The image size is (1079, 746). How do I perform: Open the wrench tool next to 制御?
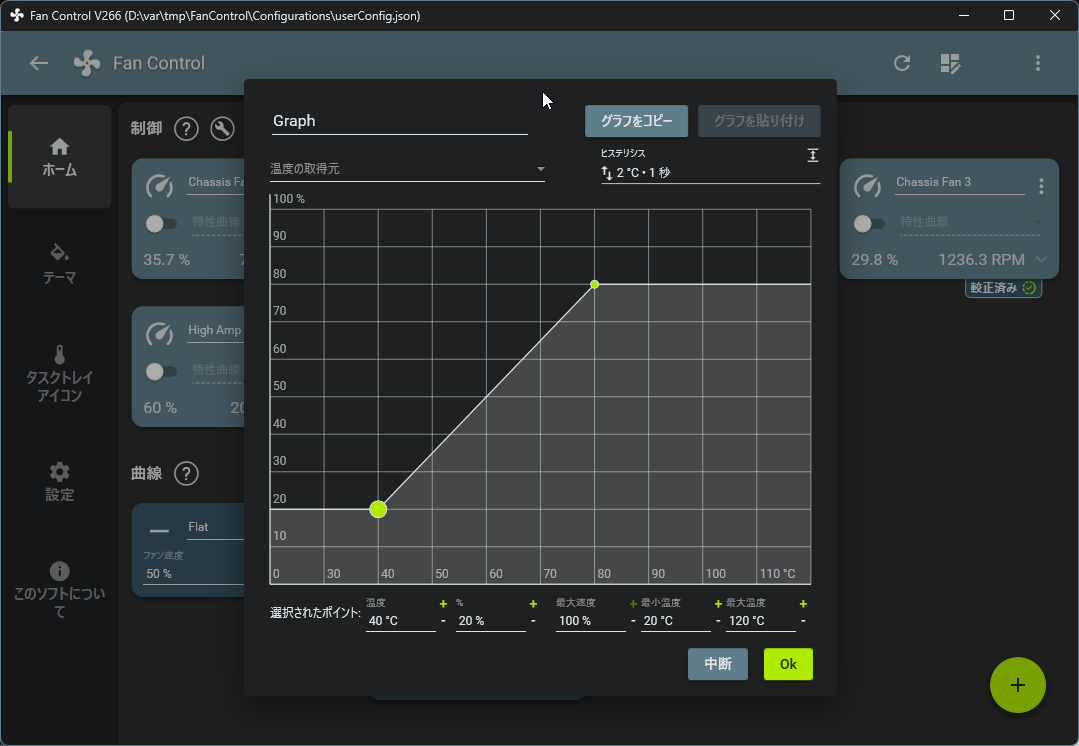click(x=222, y=129)
